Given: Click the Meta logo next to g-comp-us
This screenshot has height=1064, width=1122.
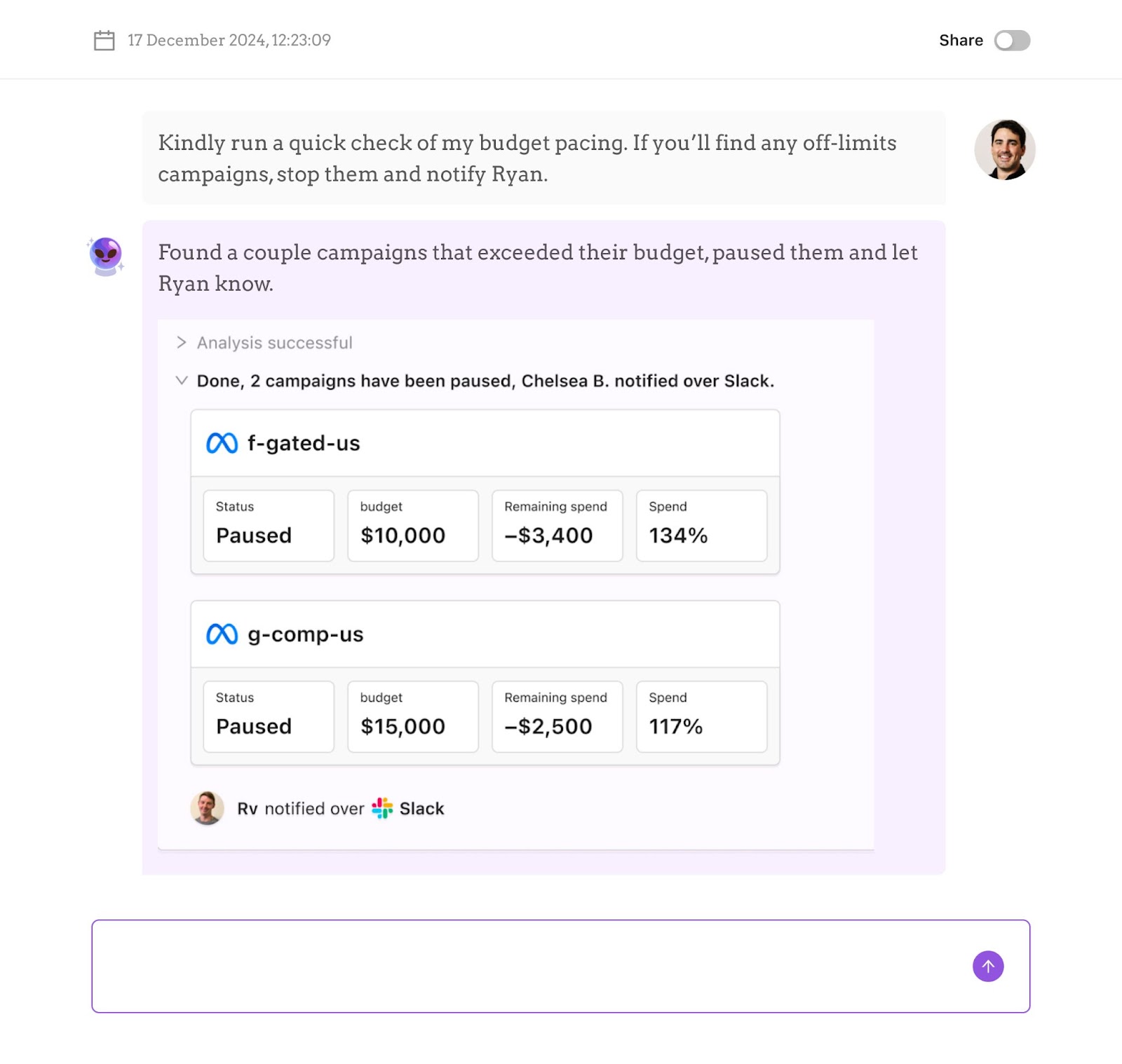Looking at the screenshot, I should (x=222, y=634).
